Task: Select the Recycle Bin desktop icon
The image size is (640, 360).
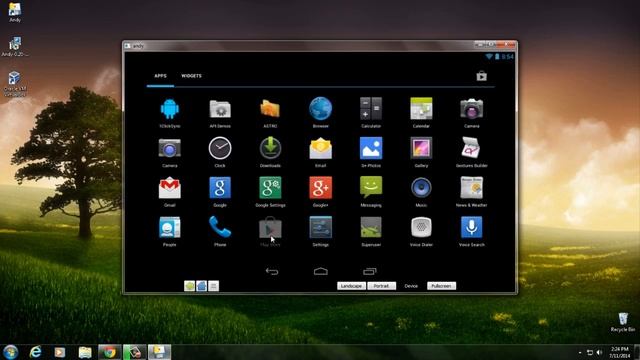Action: [x=623, y=322]
